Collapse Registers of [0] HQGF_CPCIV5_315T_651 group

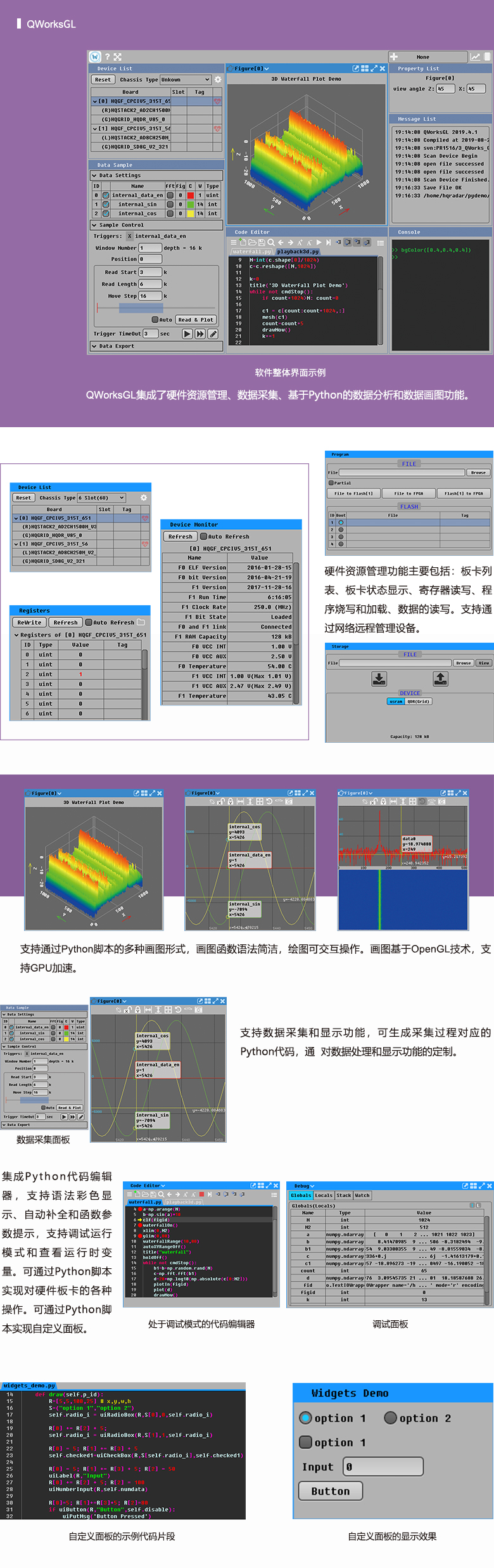16,634
